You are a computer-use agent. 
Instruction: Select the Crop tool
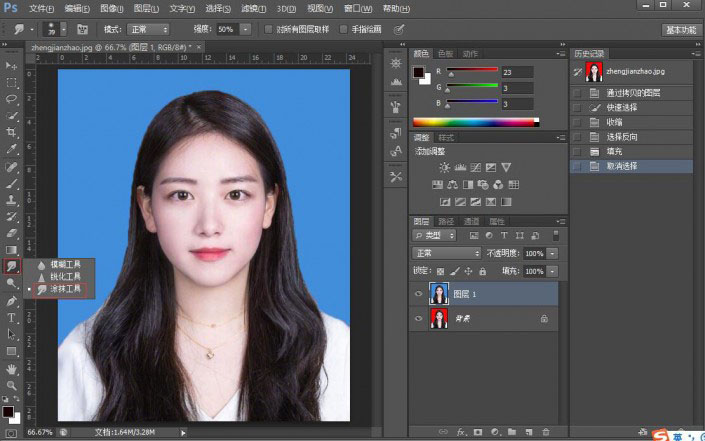pyautogui.click(x=12, y=132)
